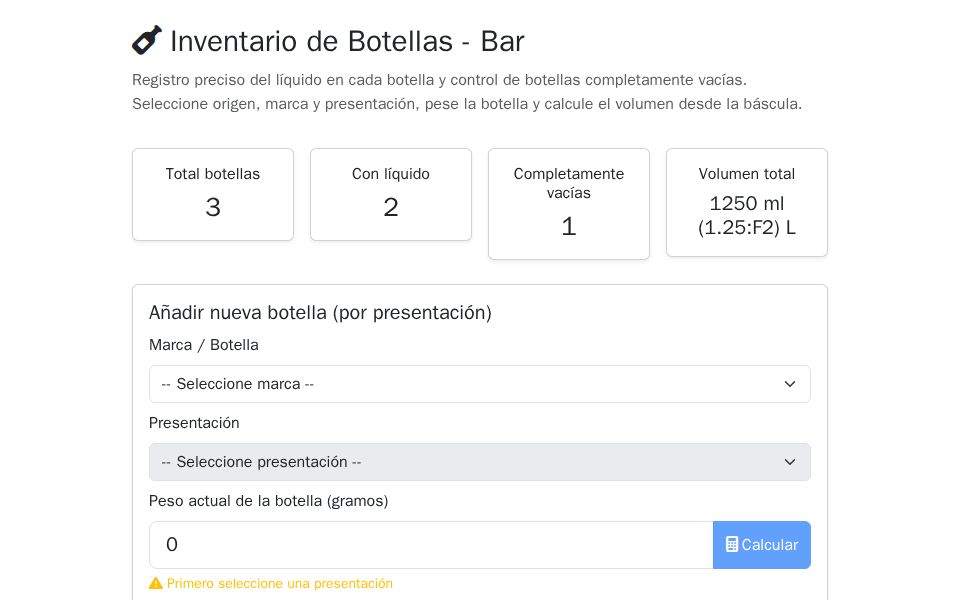
Task: Click the 'Completamente vacías' stat card
Action: coord(569,204)
